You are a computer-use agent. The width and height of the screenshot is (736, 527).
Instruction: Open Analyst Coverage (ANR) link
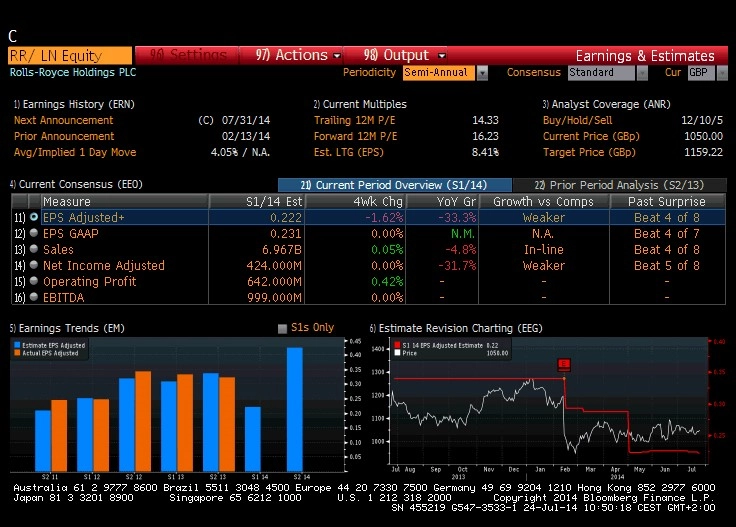coord(606,104)
